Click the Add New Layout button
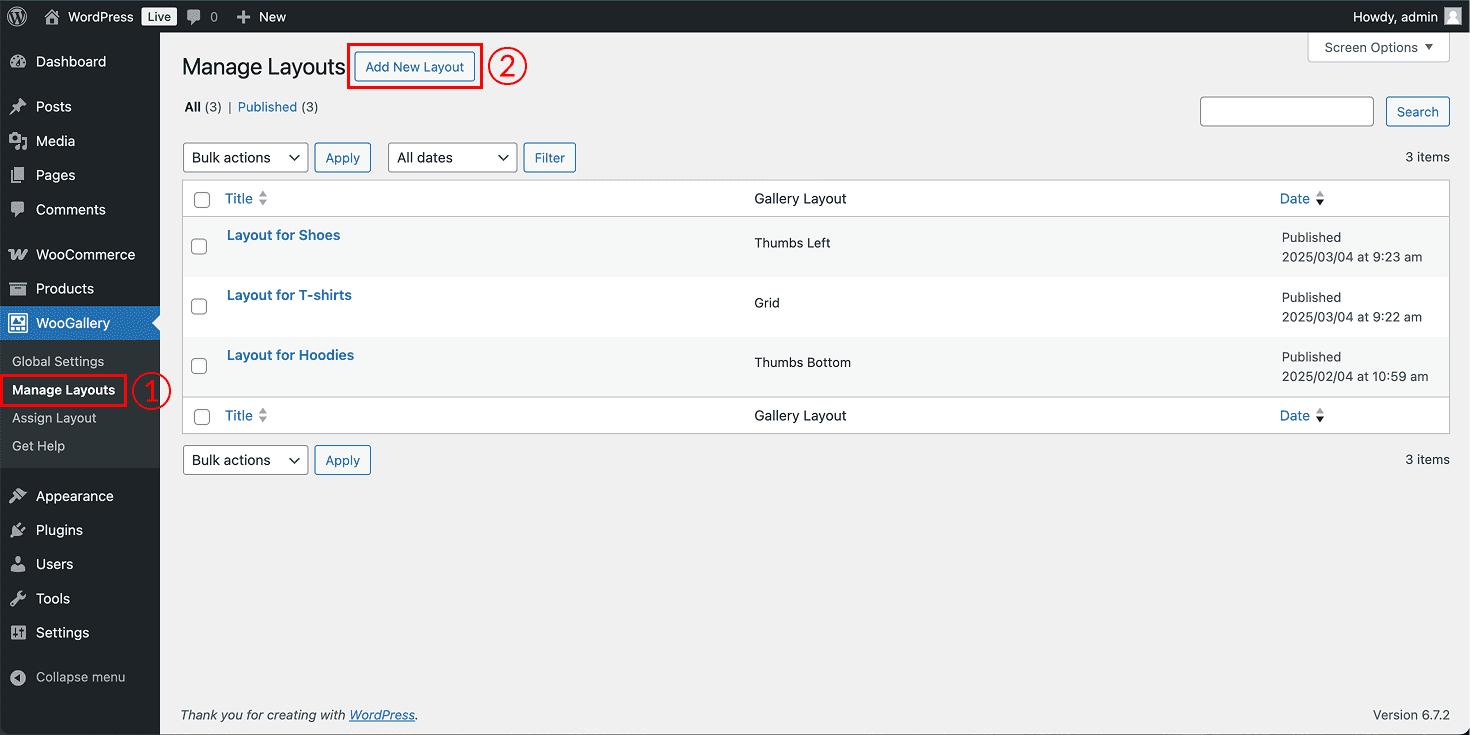Screen dimensions: 1470x735 click(x=414, y=66)
